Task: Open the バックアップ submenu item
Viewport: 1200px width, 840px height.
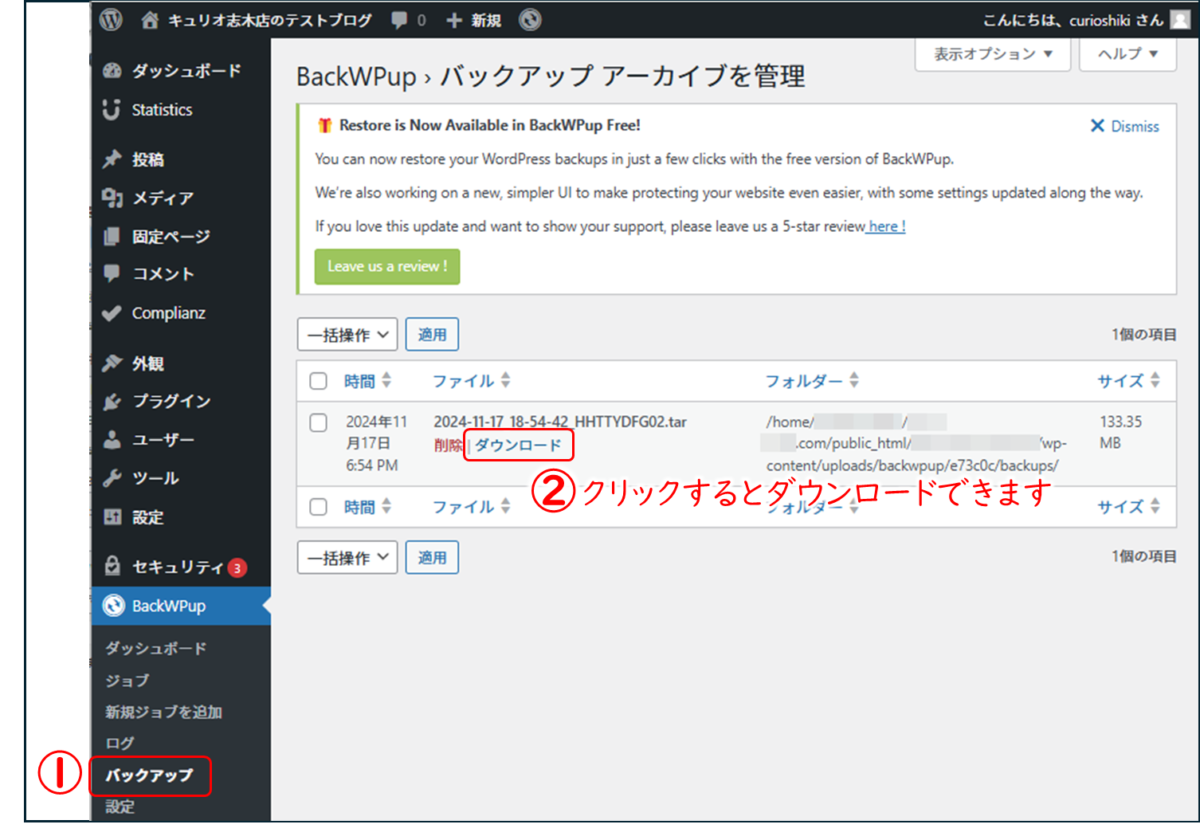Action: pos(149,775)
